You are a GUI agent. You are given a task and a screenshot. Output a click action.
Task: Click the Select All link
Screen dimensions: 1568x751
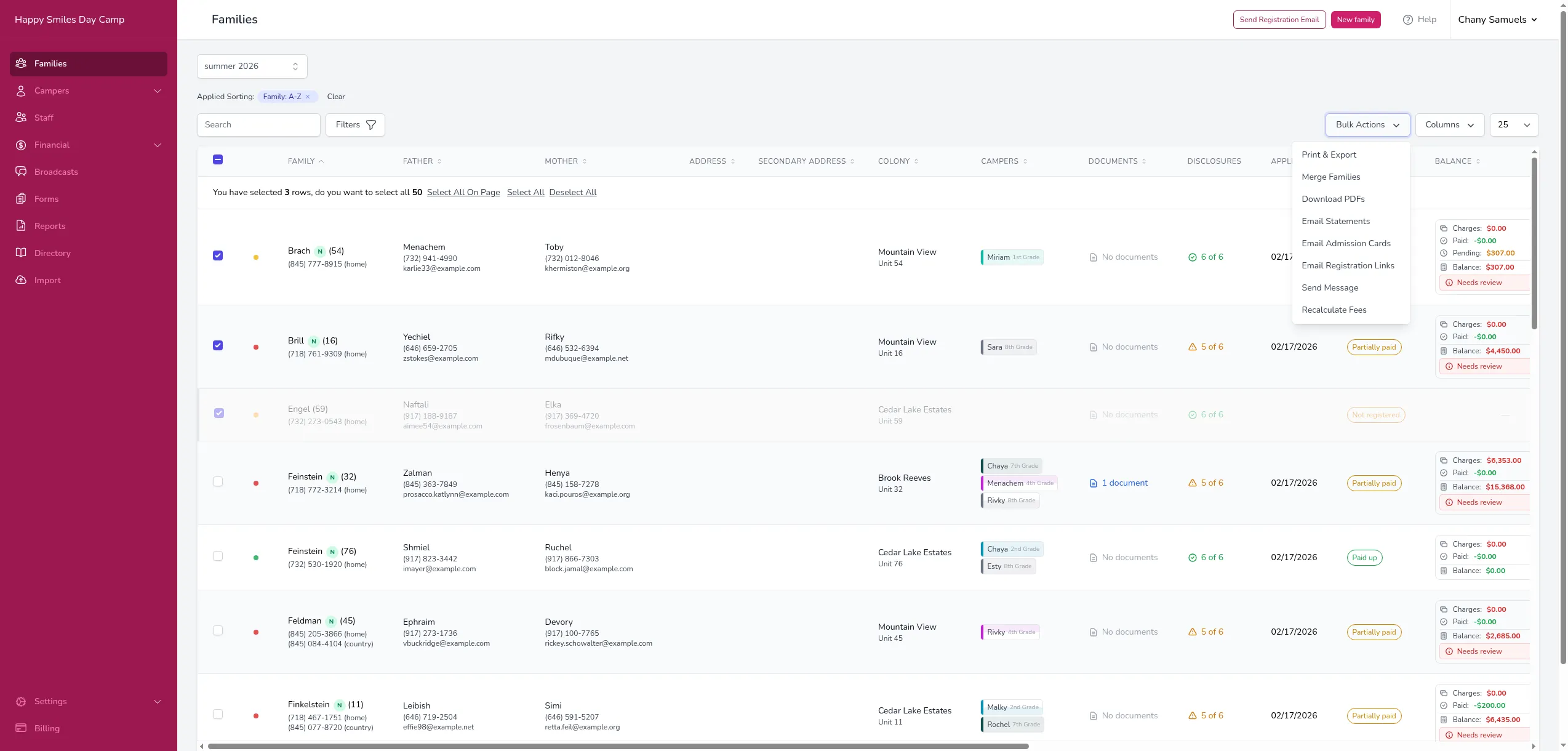(526, 193)
